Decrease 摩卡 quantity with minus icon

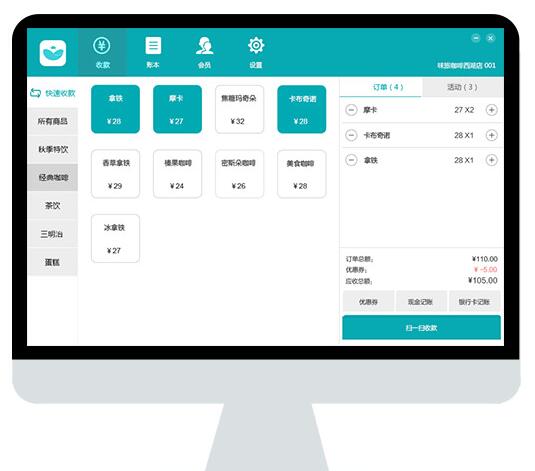coord(351,110)
